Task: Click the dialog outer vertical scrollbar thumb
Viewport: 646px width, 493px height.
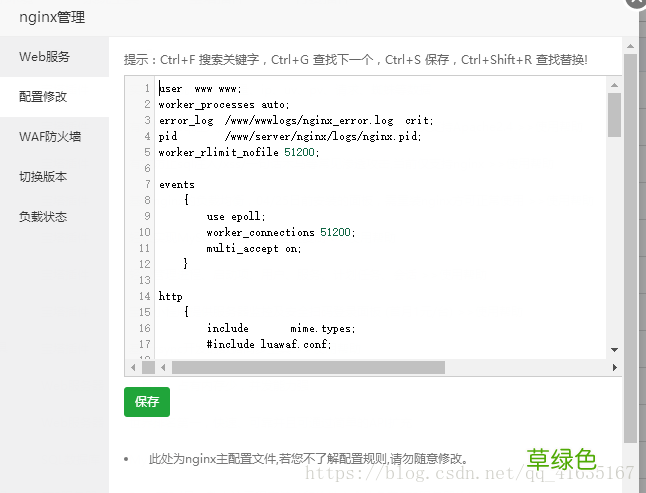Action: 630,248
